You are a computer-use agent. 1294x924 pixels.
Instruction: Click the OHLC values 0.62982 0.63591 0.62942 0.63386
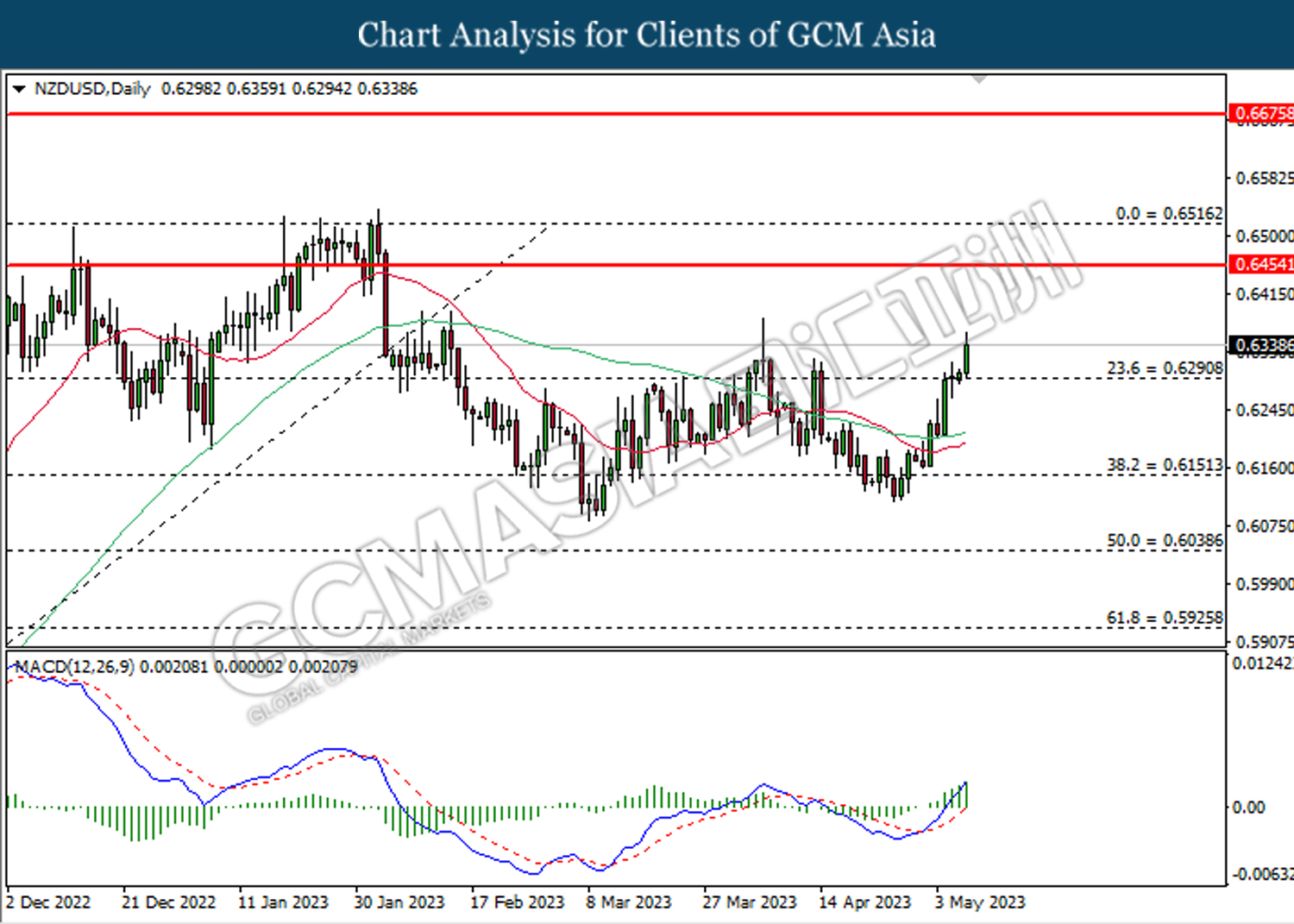point(289,89)
